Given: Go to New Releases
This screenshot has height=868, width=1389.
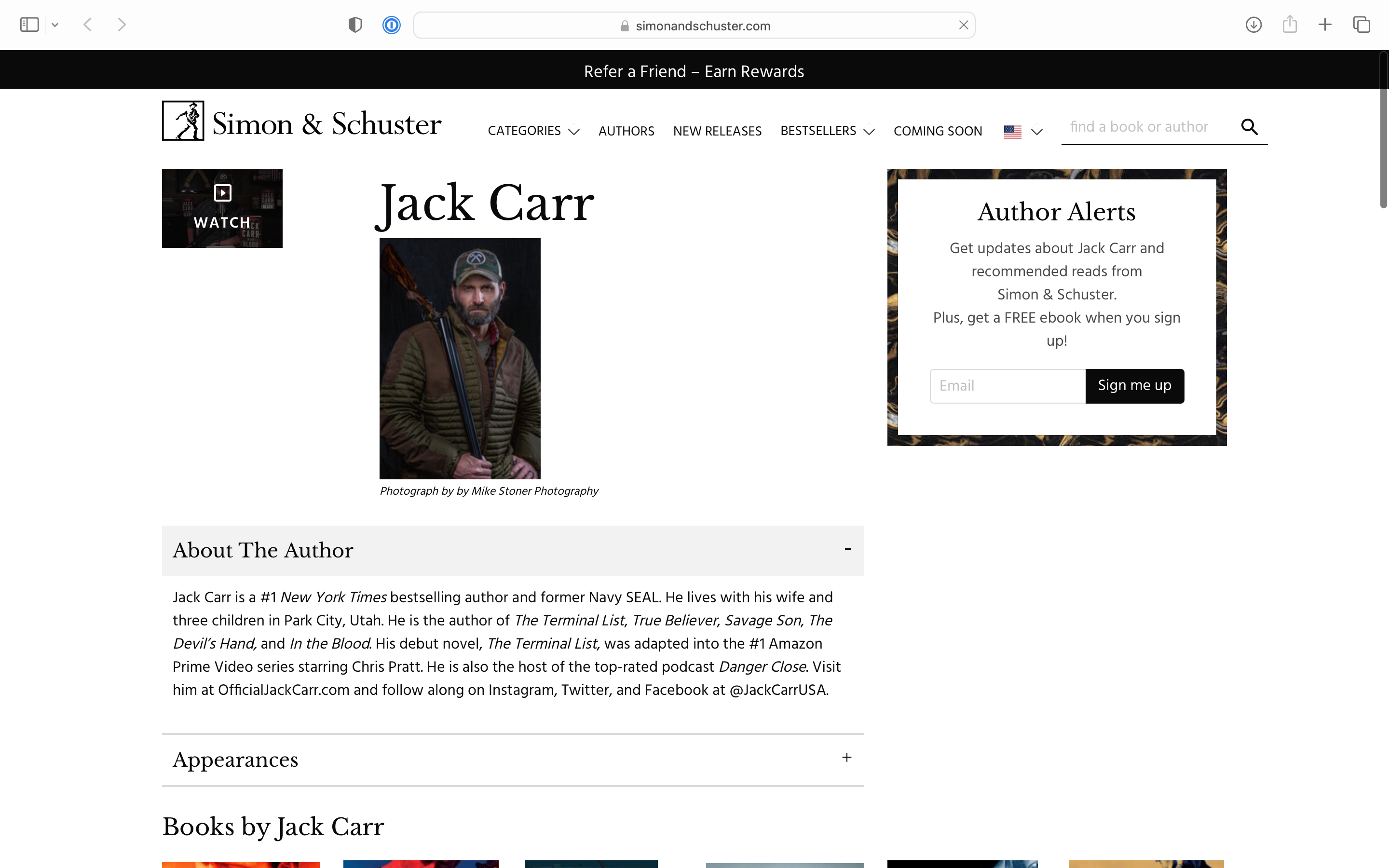Looking at the screenshot, I should point(717,131).
